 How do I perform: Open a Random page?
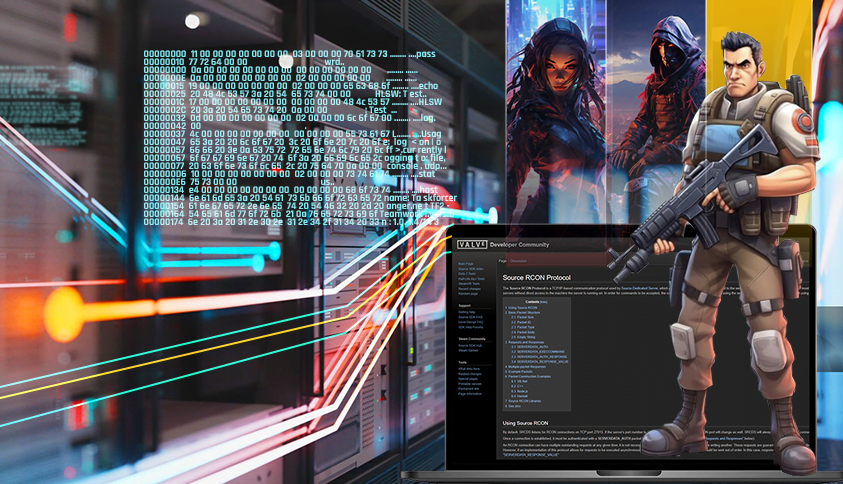click(x=468, y=294)
